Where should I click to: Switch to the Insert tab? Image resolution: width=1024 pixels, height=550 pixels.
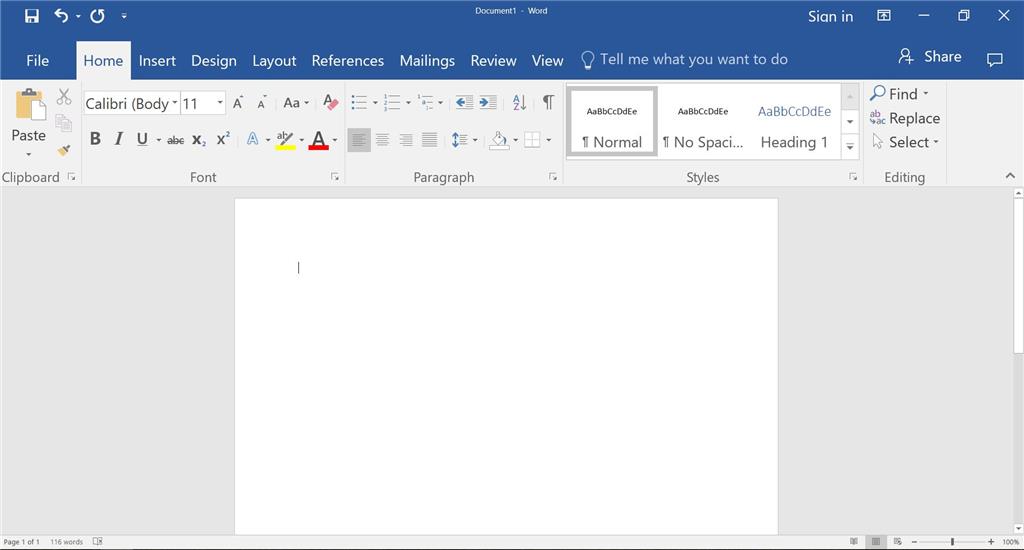coord(157,61)
